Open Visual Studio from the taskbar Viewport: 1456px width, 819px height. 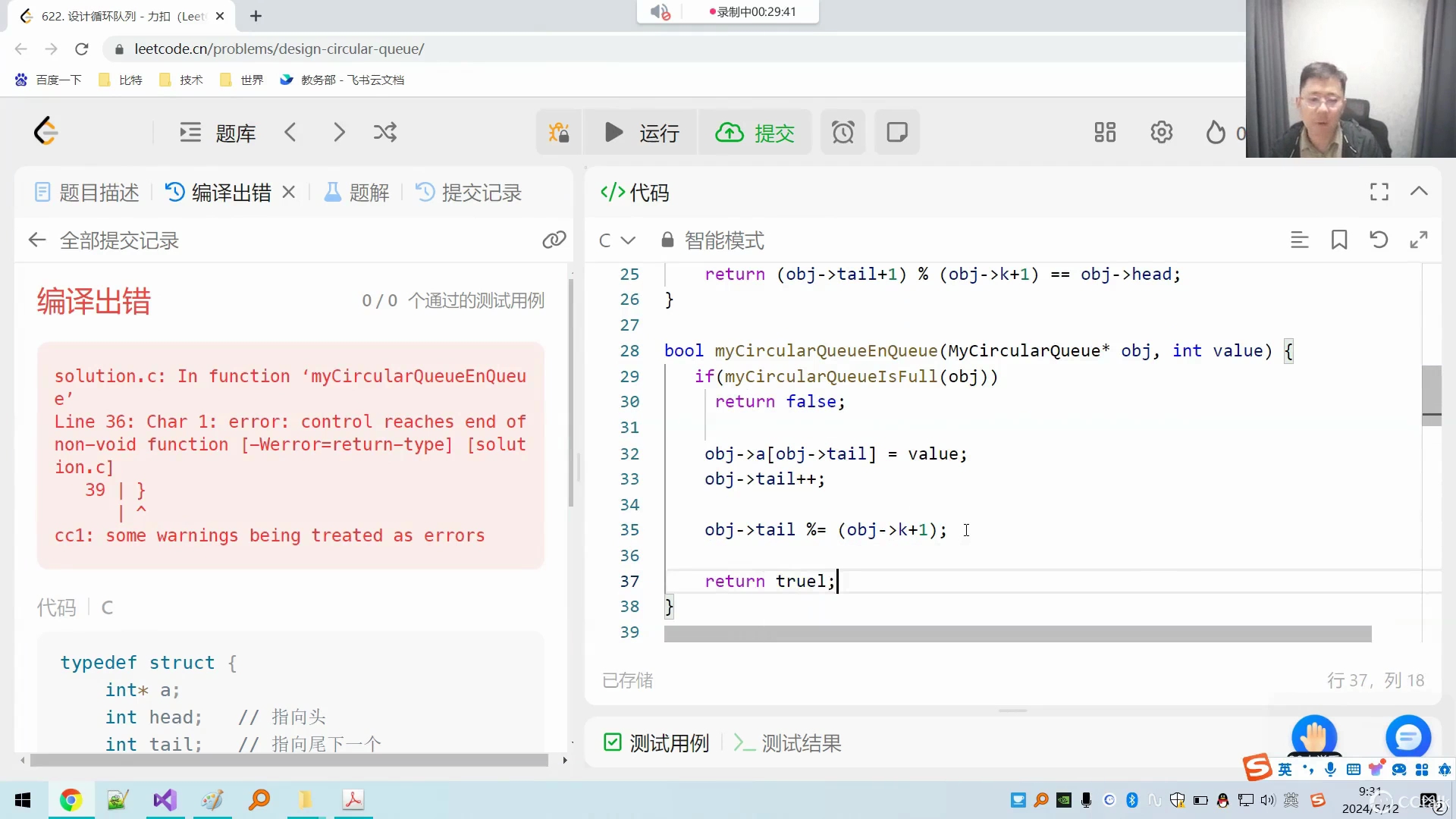point(165,800)
